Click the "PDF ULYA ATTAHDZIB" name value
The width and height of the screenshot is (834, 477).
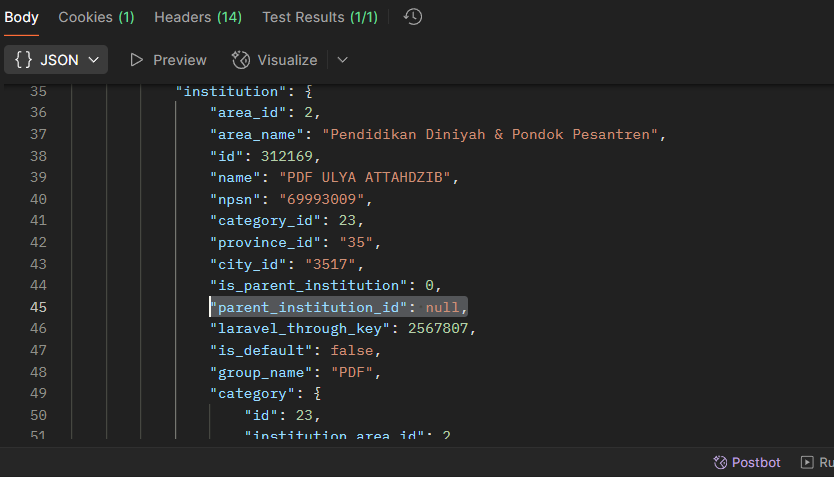click(367, 177)
